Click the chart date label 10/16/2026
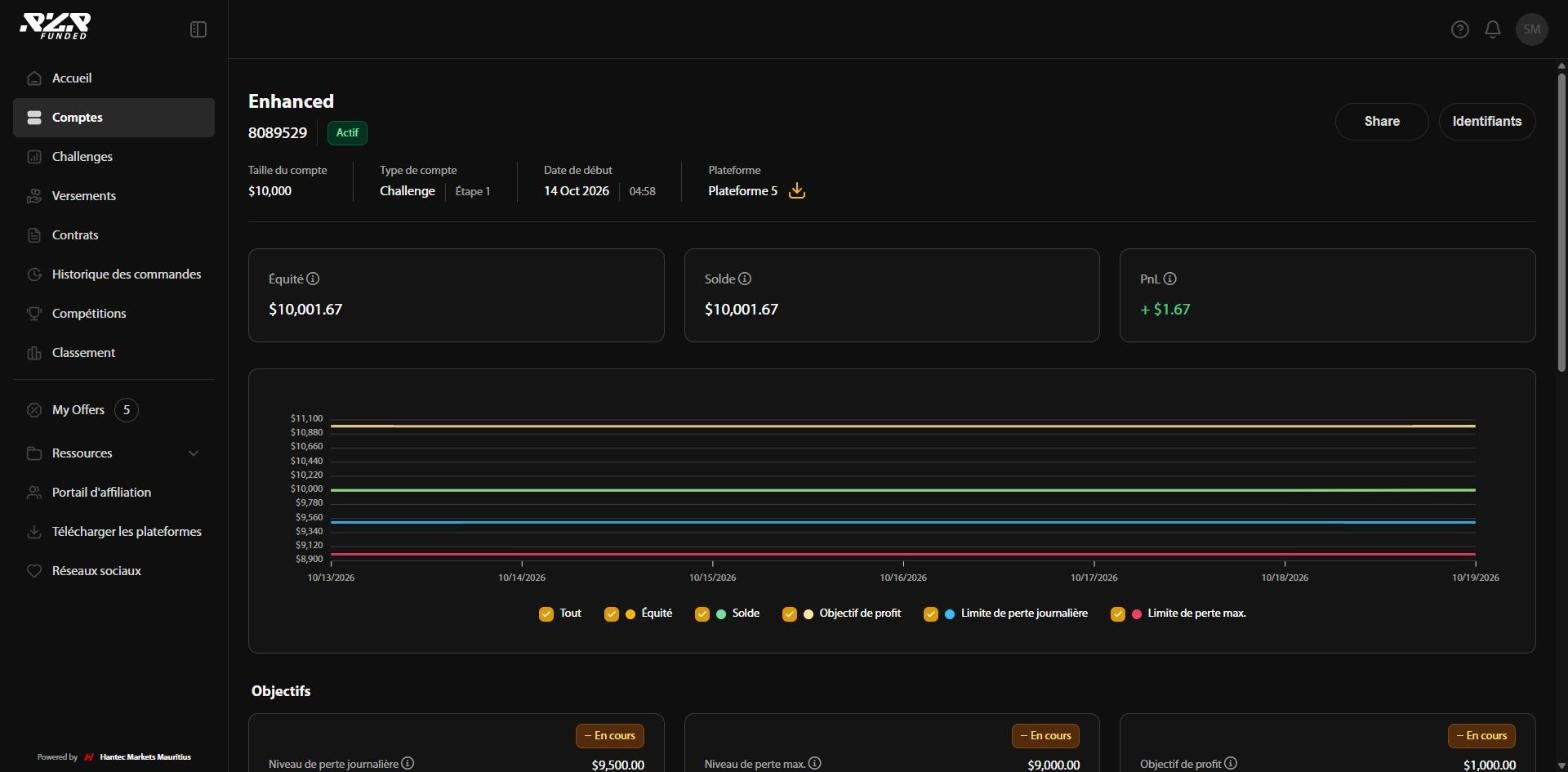The width and height of the screenshot is (1568, 772). point(903,577)
